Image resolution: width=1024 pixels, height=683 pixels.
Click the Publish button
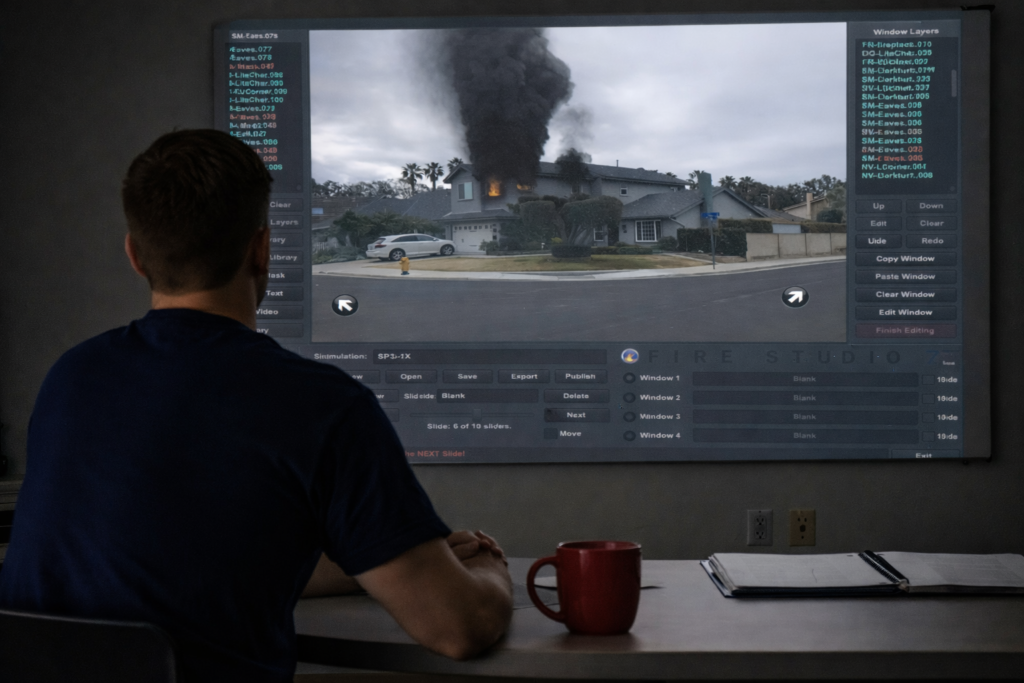[580, 377]
